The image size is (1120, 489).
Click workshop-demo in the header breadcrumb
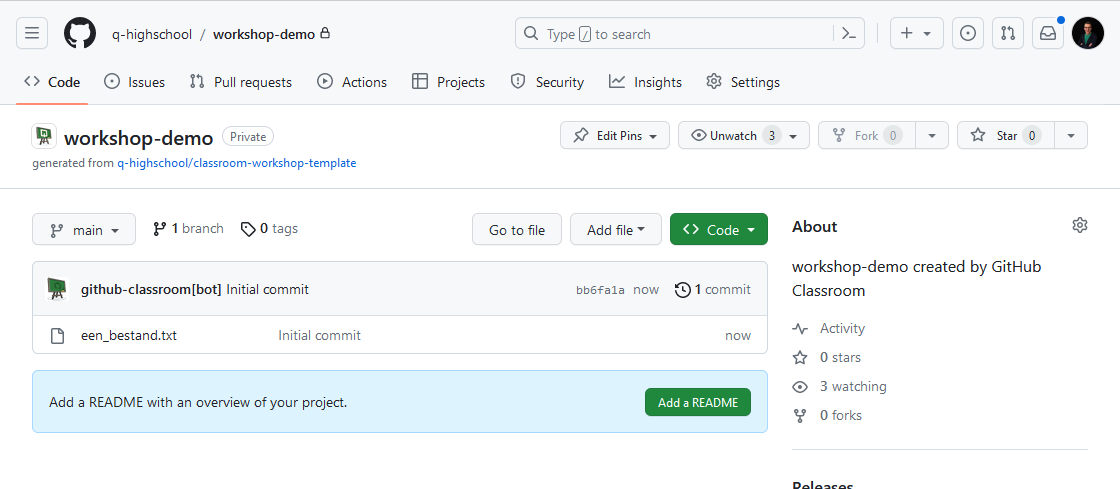(x=264, y=34)
